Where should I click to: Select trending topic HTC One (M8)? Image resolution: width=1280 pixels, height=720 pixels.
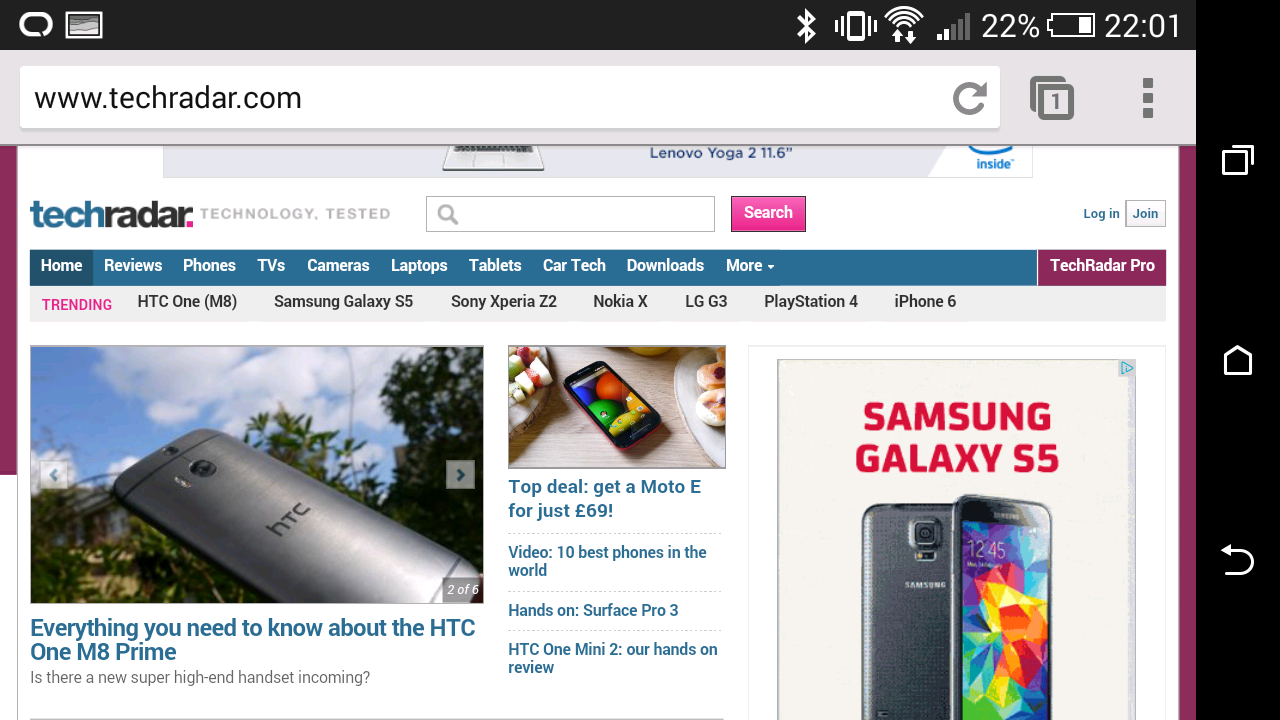tap(187, 302)
